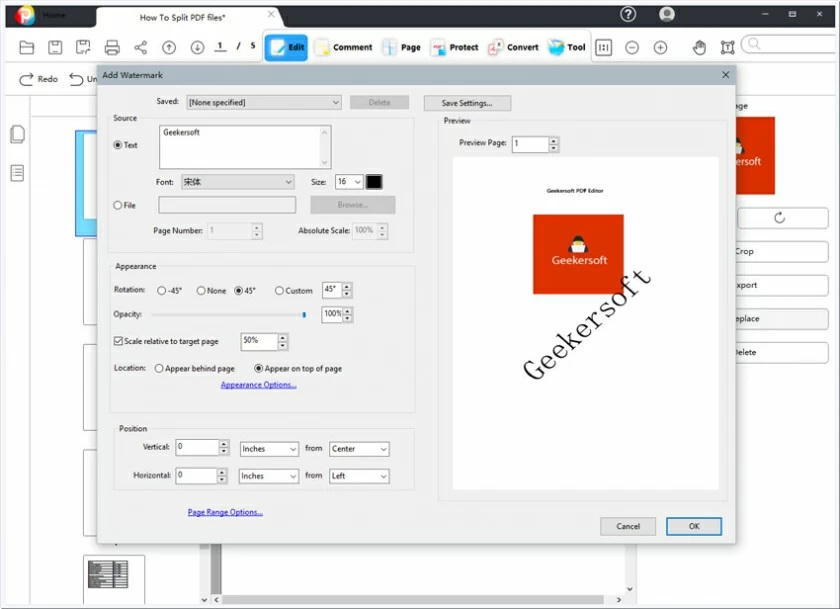Select the Hand pan tool
The image size is (840, 609).
pyautogui.click(x=700, y=47)
